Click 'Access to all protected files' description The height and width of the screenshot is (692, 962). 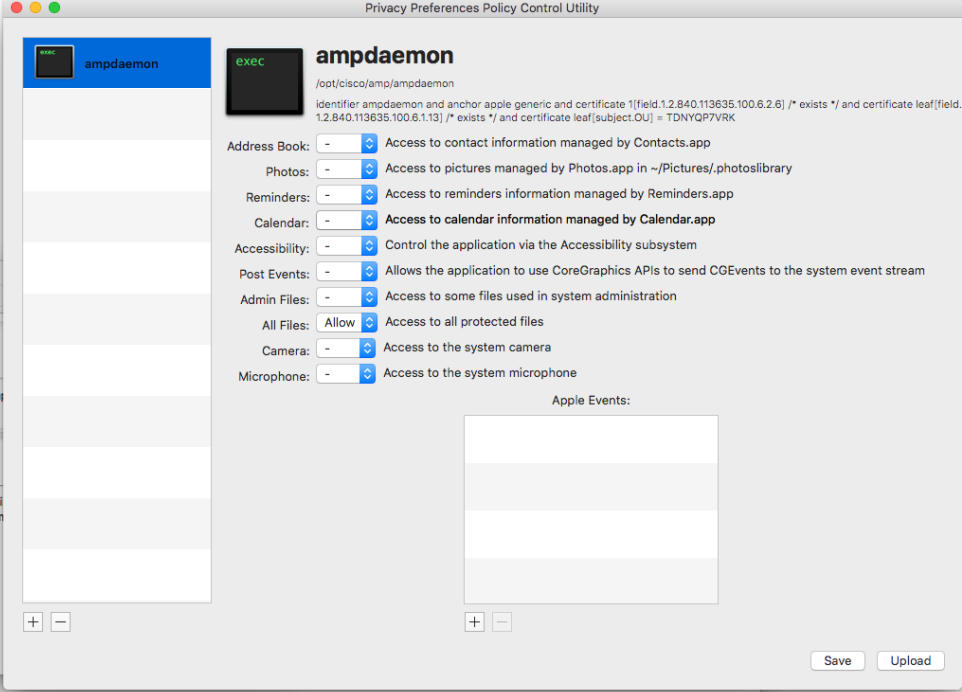point(464,321)
